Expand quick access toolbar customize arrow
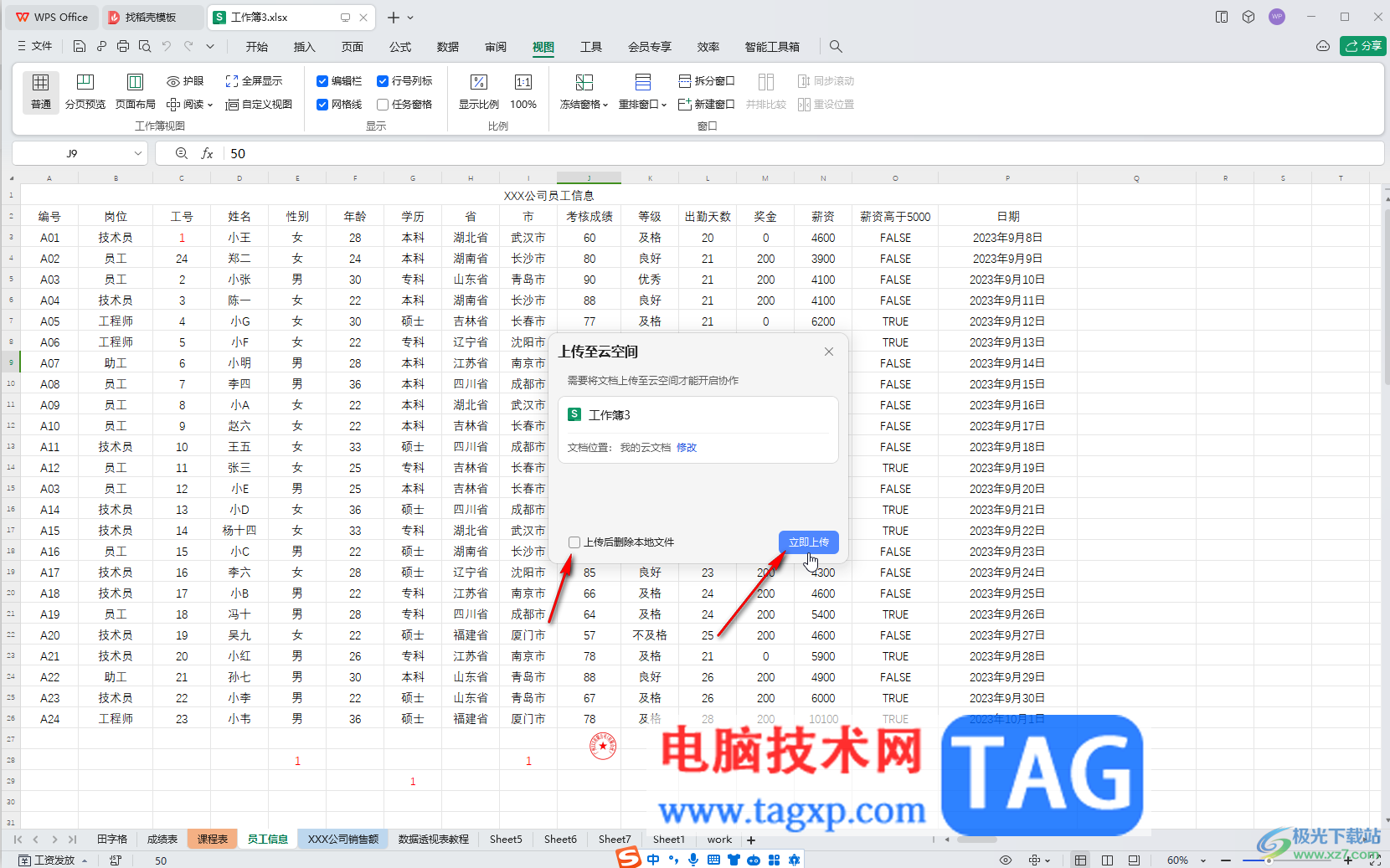Screen dimensions: 1390x868 coord(210,47)
